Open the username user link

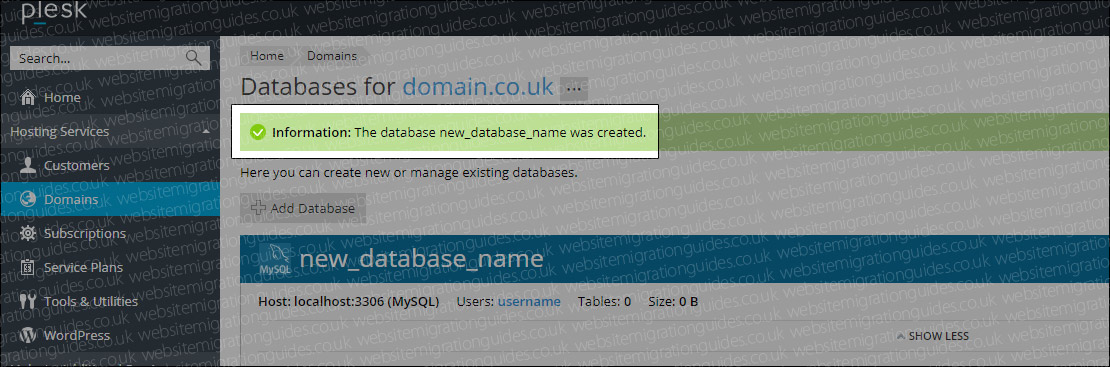pos(529,302)
